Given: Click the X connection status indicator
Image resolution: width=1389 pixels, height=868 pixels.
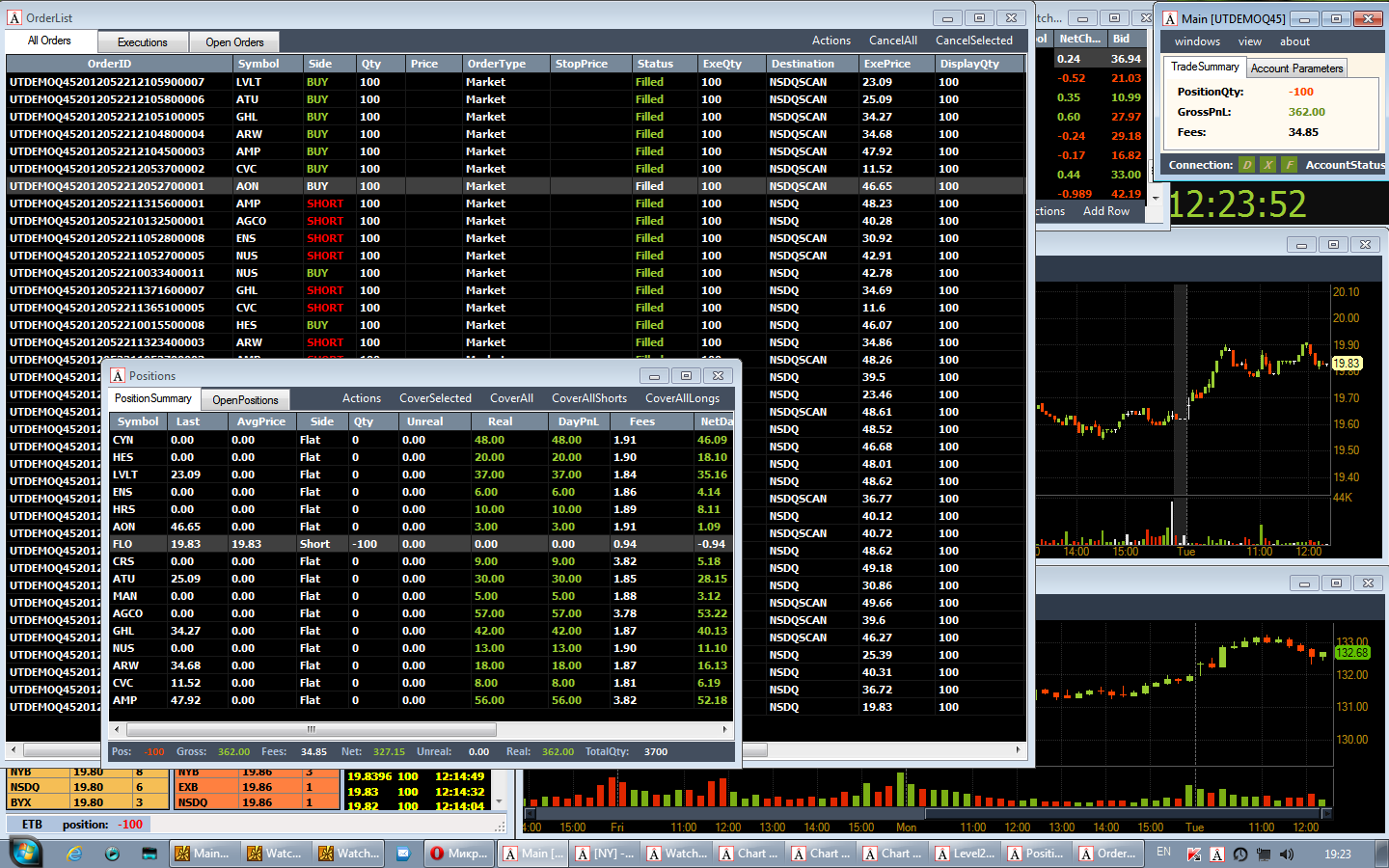Looking at the screenshot, I should [x=1268, y=165].
